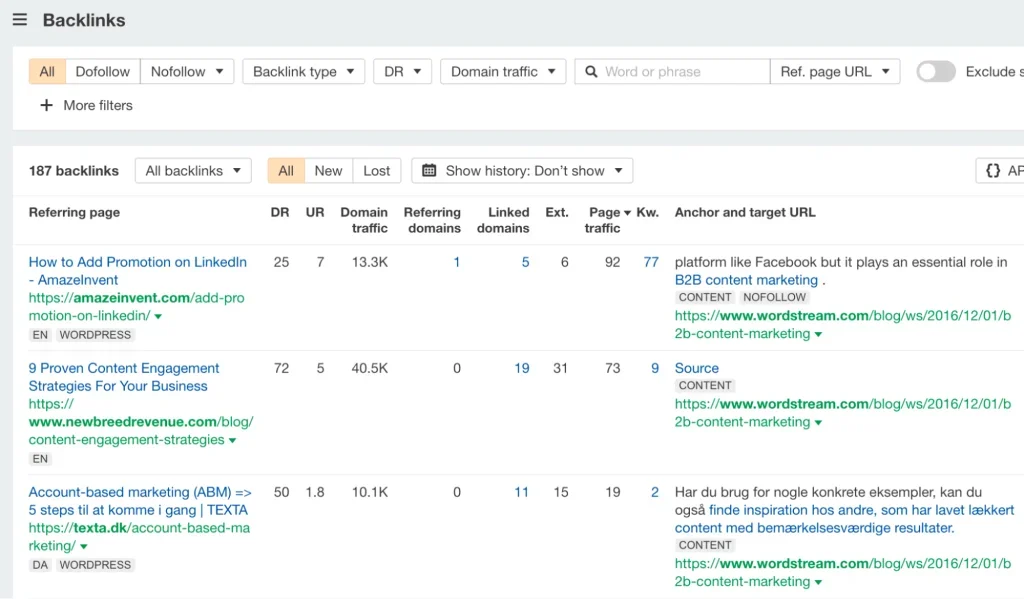Open the hamburger navigation menu
Screen dimensions: 1024x599
tap(20, 20)
